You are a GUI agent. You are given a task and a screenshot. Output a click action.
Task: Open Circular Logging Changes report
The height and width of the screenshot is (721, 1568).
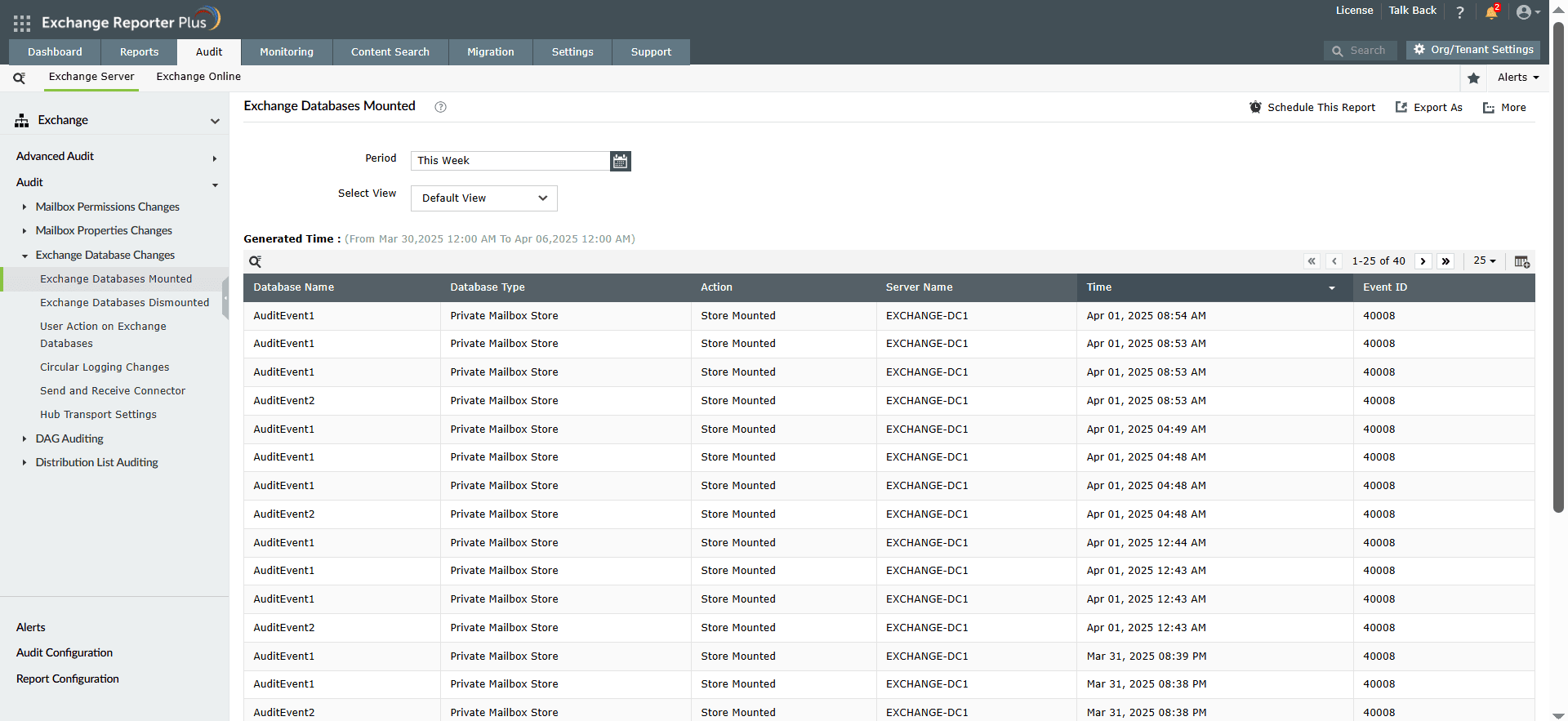[x=105, y=367]
